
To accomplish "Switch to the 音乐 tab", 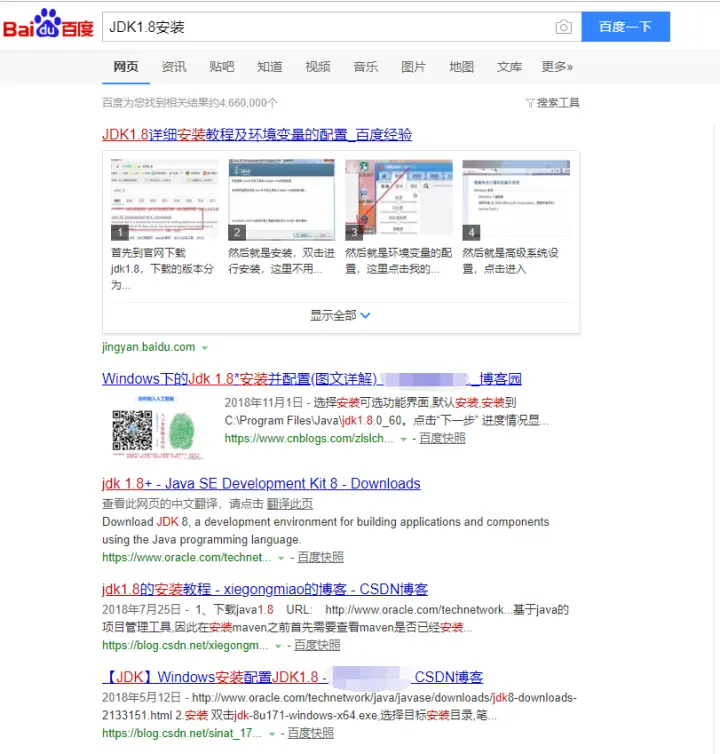I will coord(366,67).
